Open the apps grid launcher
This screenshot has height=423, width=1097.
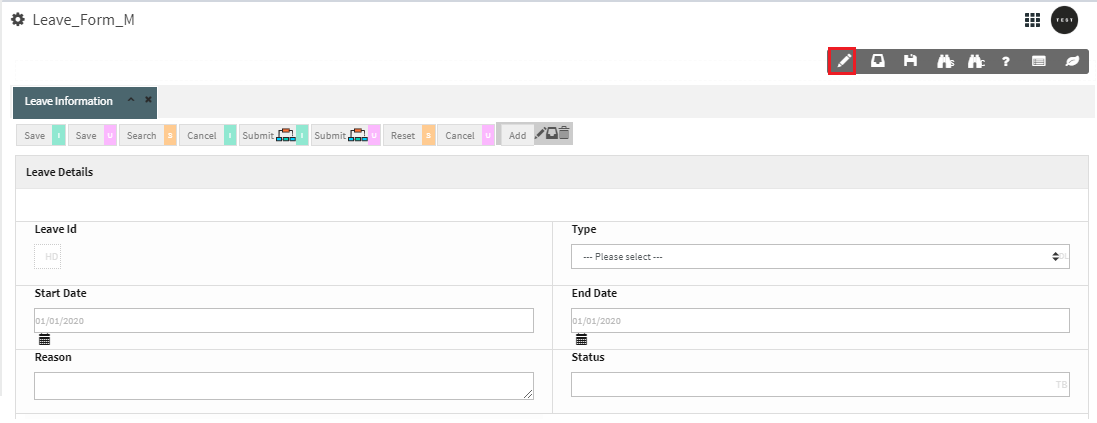pos(1032,20)
